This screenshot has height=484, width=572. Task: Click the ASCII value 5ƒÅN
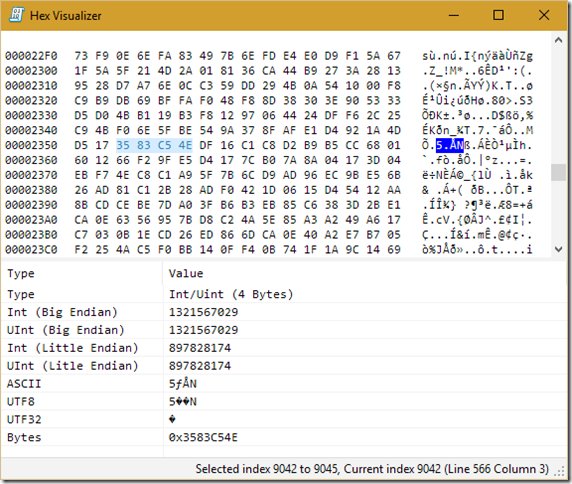point(183,384)
